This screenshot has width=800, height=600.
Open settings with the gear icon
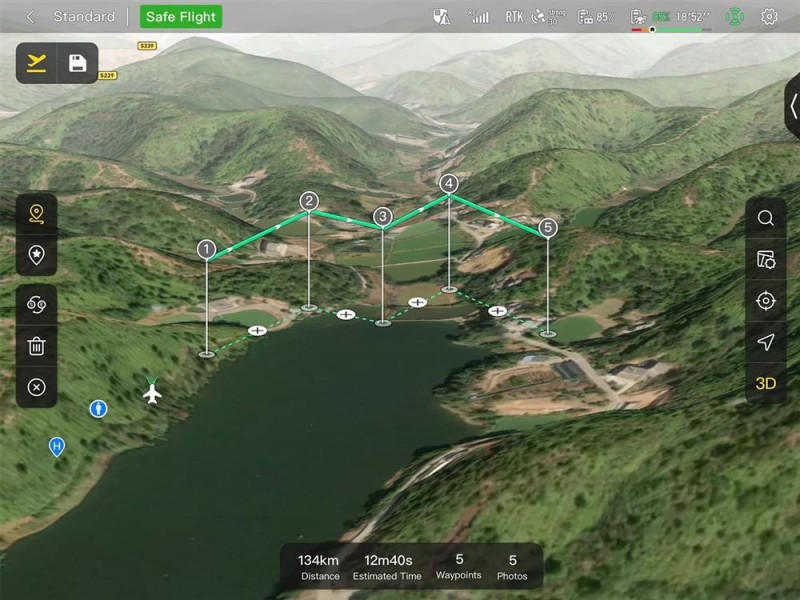tap(769, 17)
